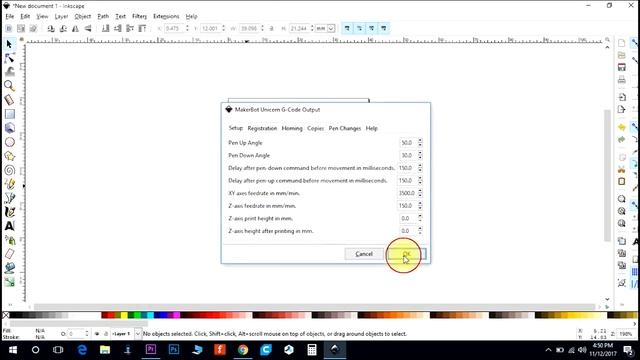Click the no-paint X swatch
Screen dimensions: 640x360
6,315
